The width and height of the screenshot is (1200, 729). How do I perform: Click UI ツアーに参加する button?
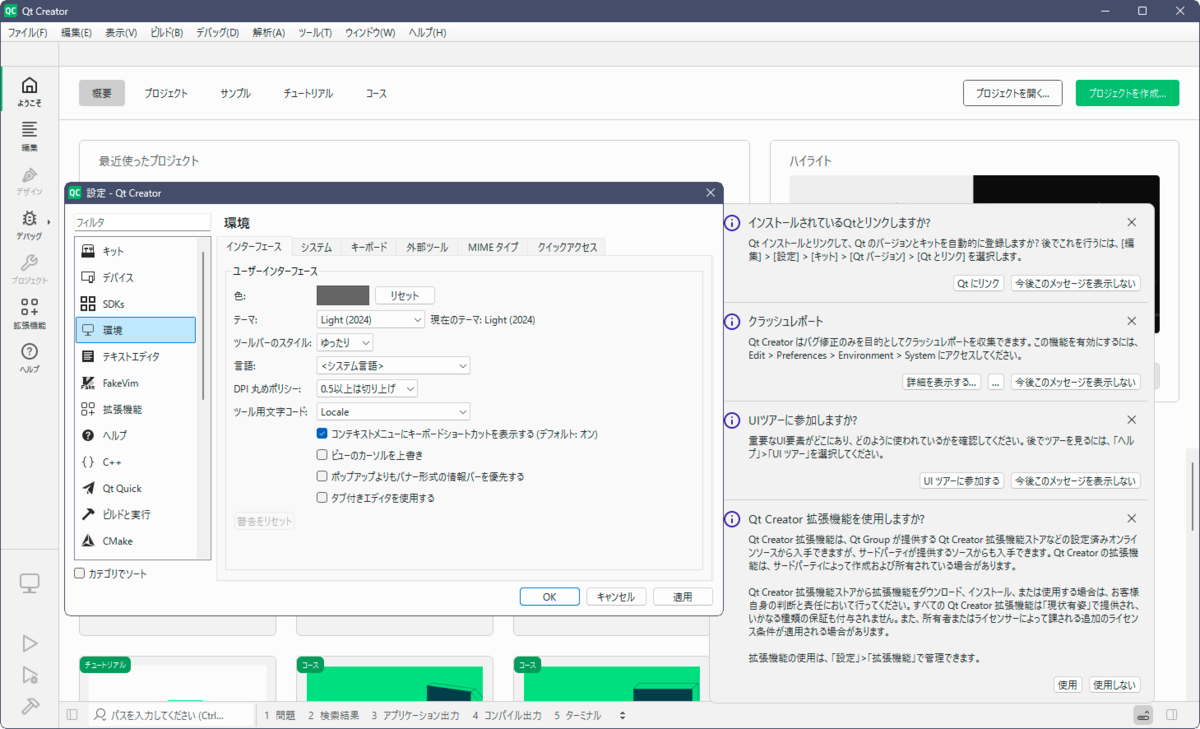[961, 481]
